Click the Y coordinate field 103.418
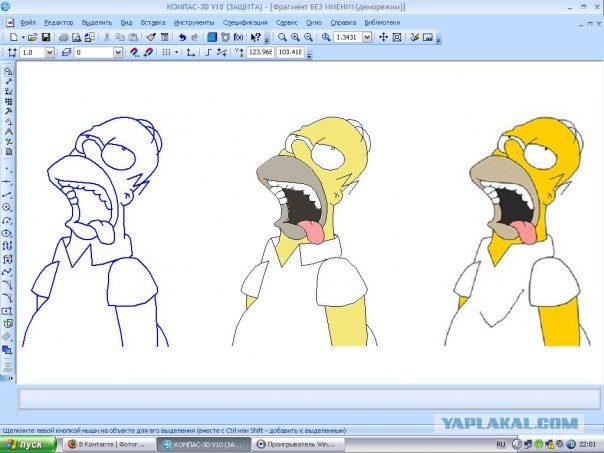 [x=290, y=52]
